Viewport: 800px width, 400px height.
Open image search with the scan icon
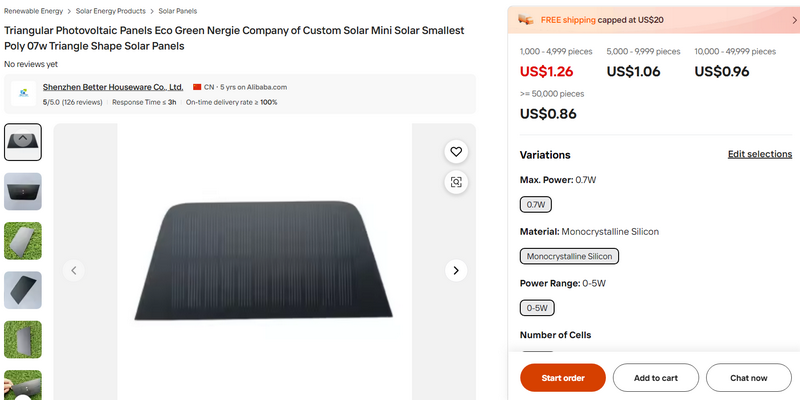coord(456,182)
